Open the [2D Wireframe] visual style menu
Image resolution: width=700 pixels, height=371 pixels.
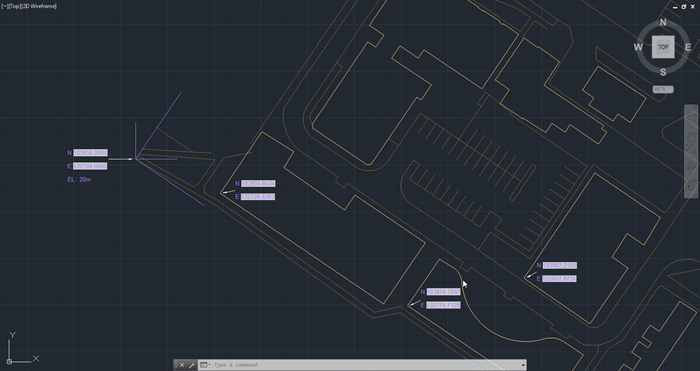pyautogui.click(x=39, y=6)
